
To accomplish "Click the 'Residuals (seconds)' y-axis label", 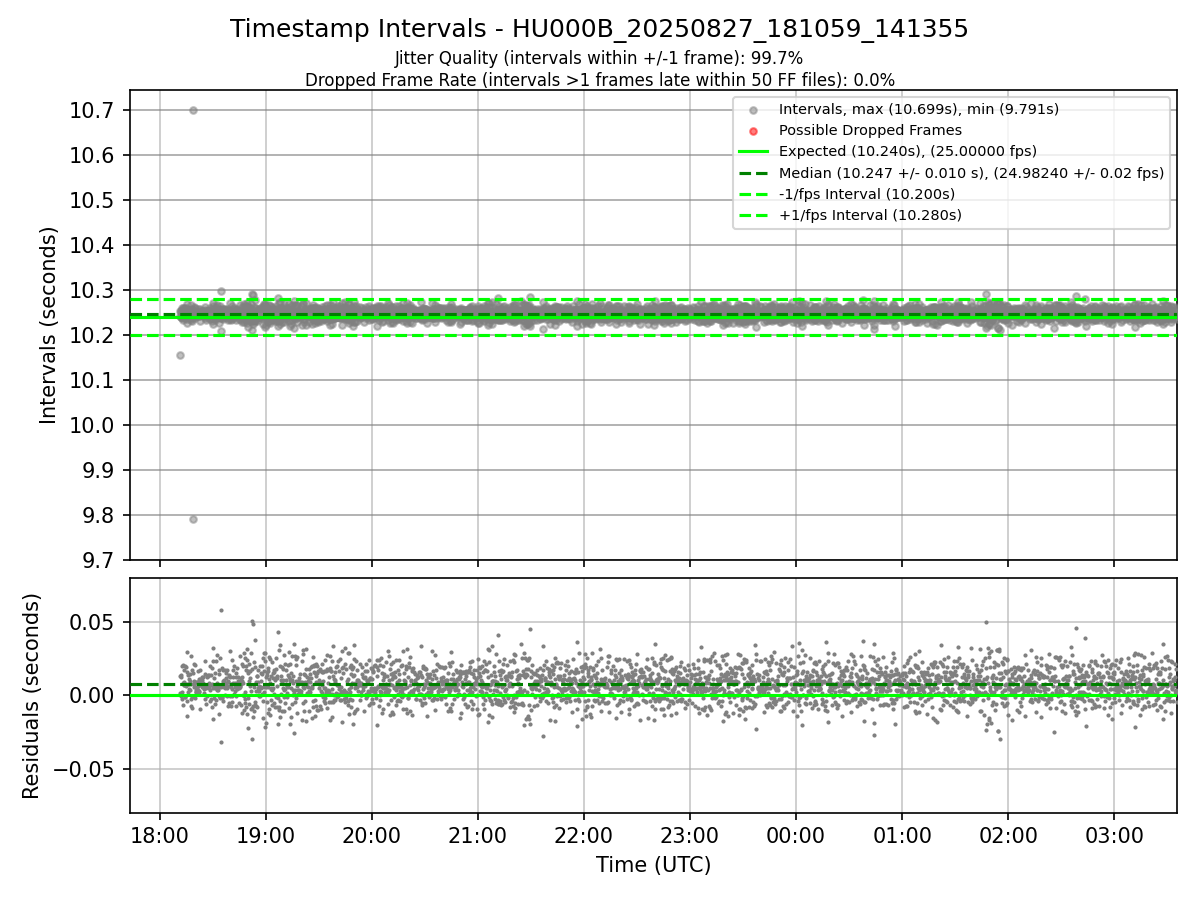I will tap(31, 696).
